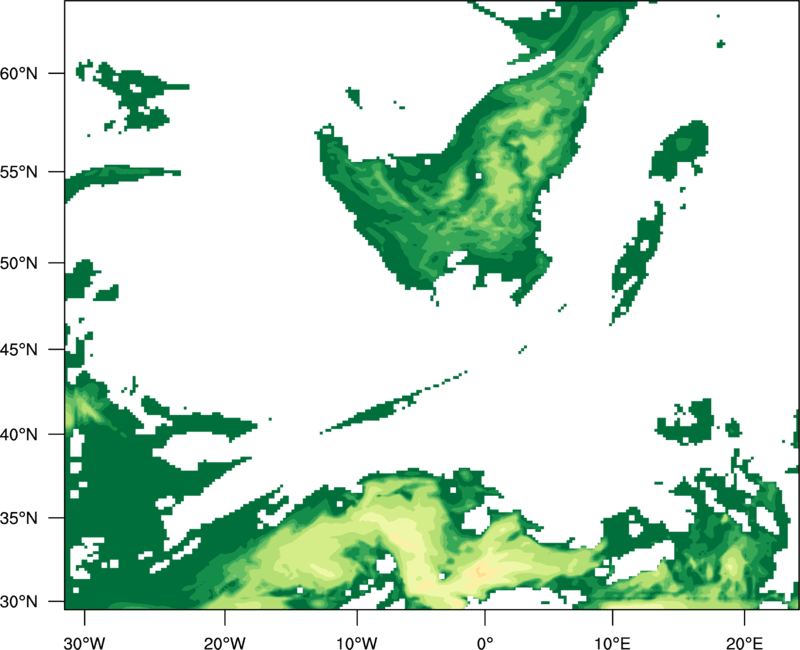The image size is (800, 650).
Task: Click the 60°N latitude axis label
Action: (x=19, y=73)
